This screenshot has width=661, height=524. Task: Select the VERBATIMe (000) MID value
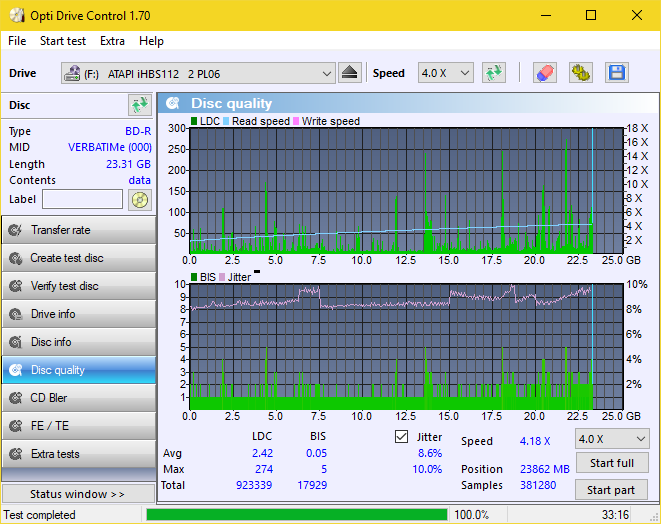click(x=110, y=147)
